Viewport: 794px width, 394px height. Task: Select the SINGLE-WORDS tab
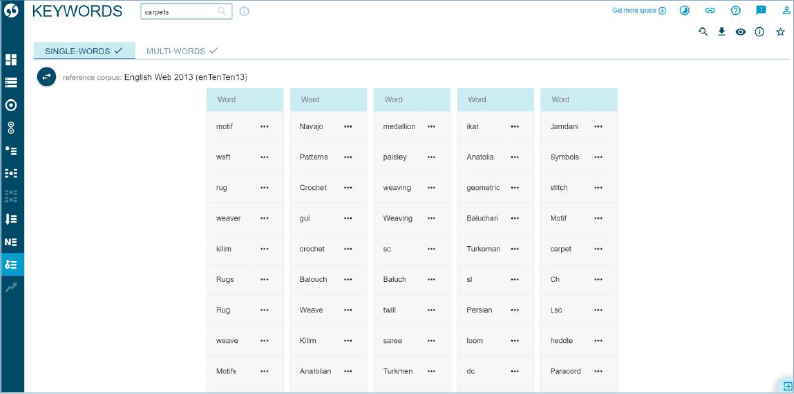(x=84, y=51)
